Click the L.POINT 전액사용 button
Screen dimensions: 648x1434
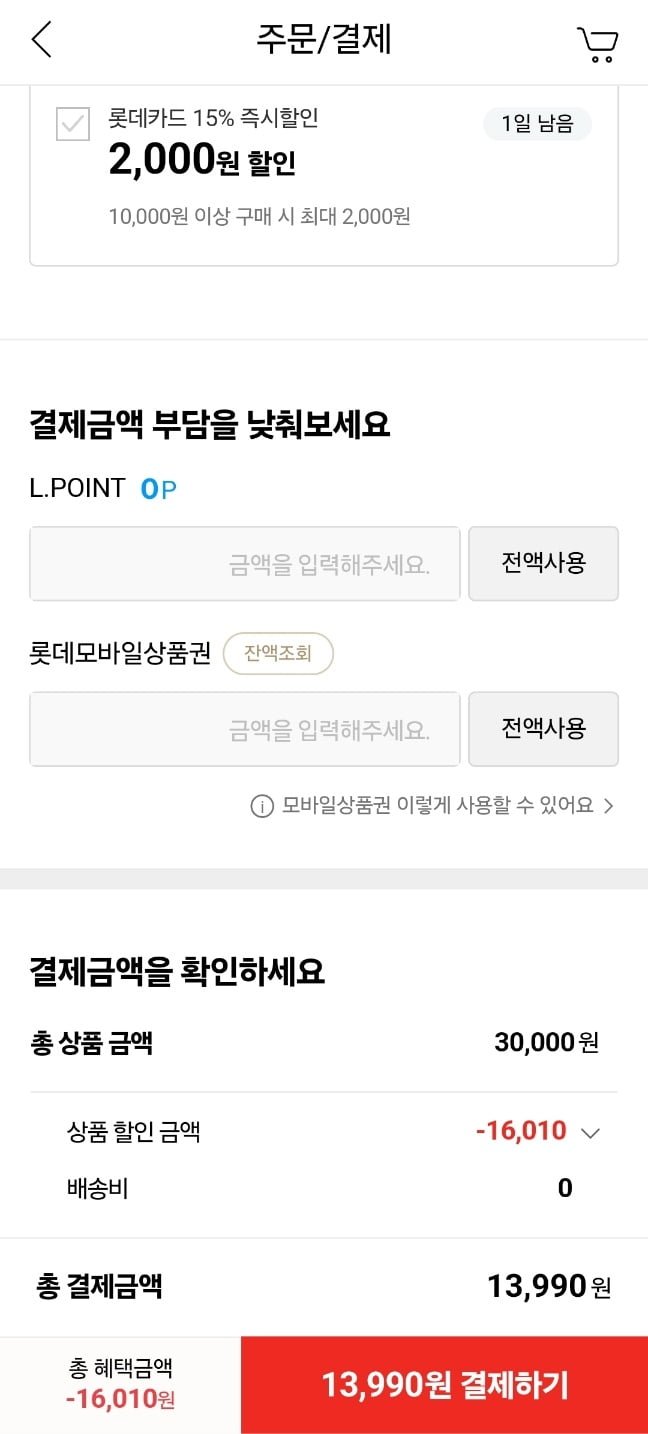(543, 563)
